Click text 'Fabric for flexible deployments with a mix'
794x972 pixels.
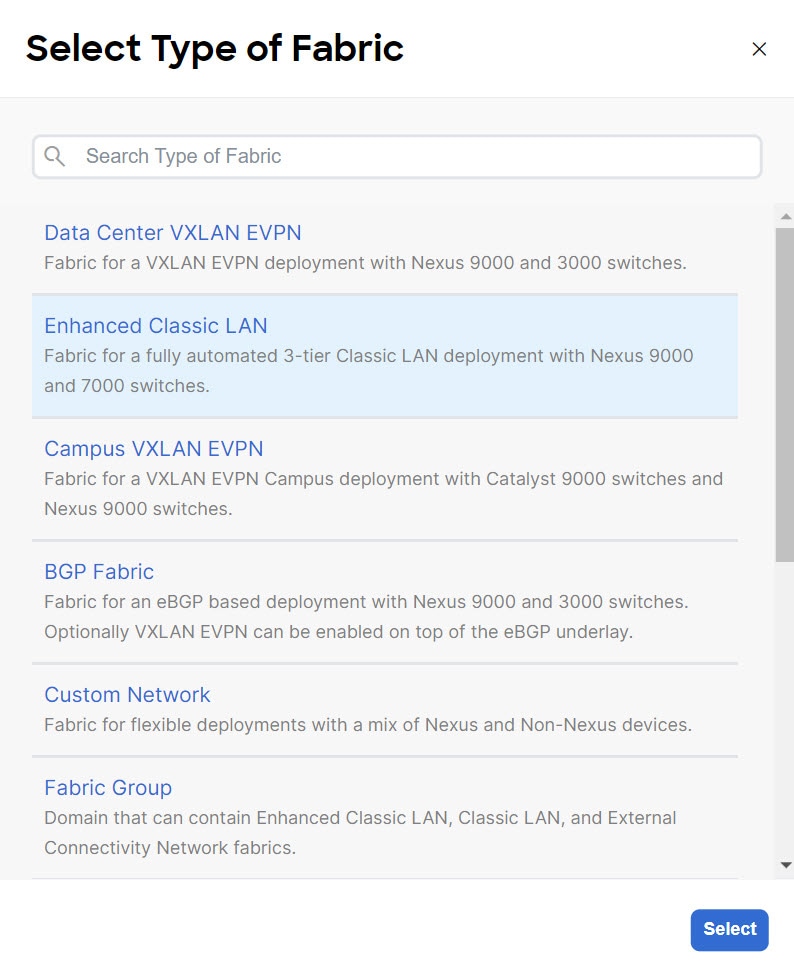220,725
